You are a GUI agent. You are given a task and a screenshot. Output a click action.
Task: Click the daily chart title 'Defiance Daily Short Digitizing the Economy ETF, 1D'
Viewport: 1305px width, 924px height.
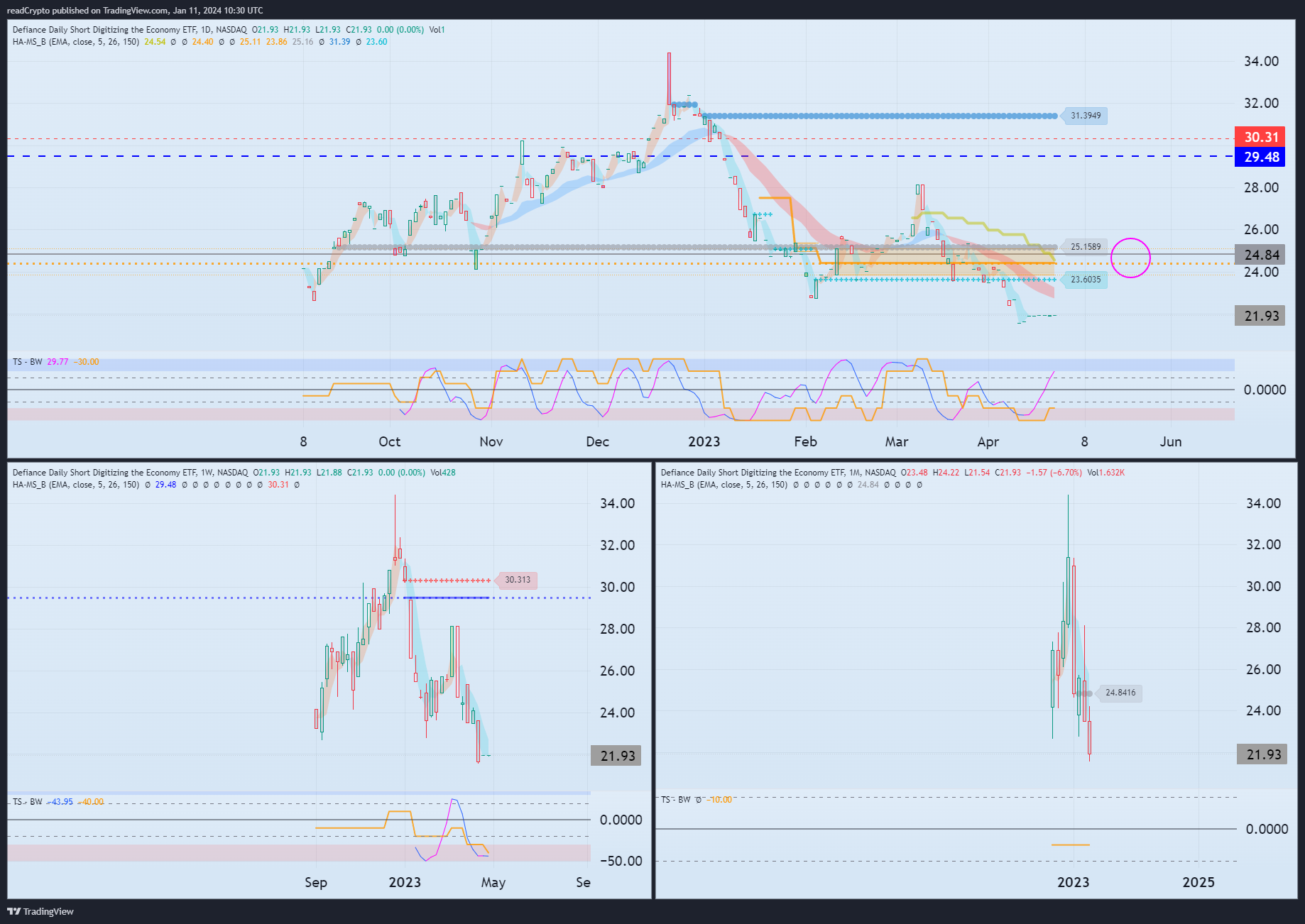pyautogui.click(x=112, y=30)
